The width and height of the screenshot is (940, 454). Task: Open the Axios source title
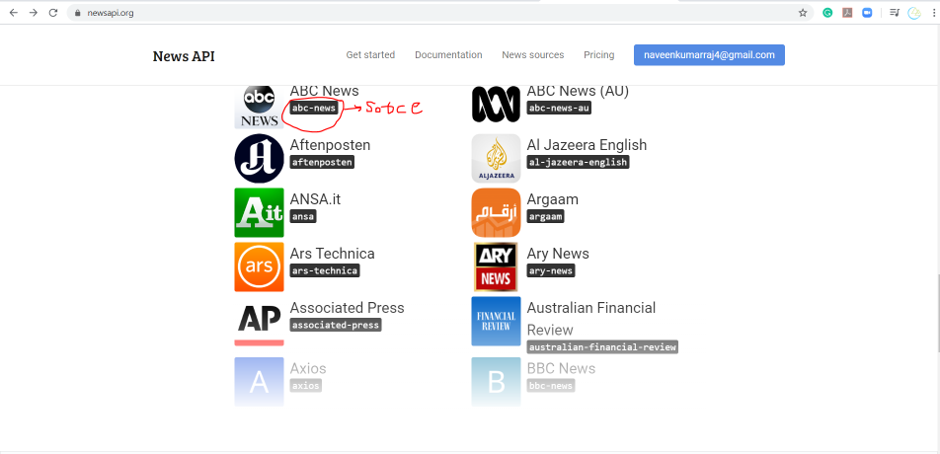point(308,368)
